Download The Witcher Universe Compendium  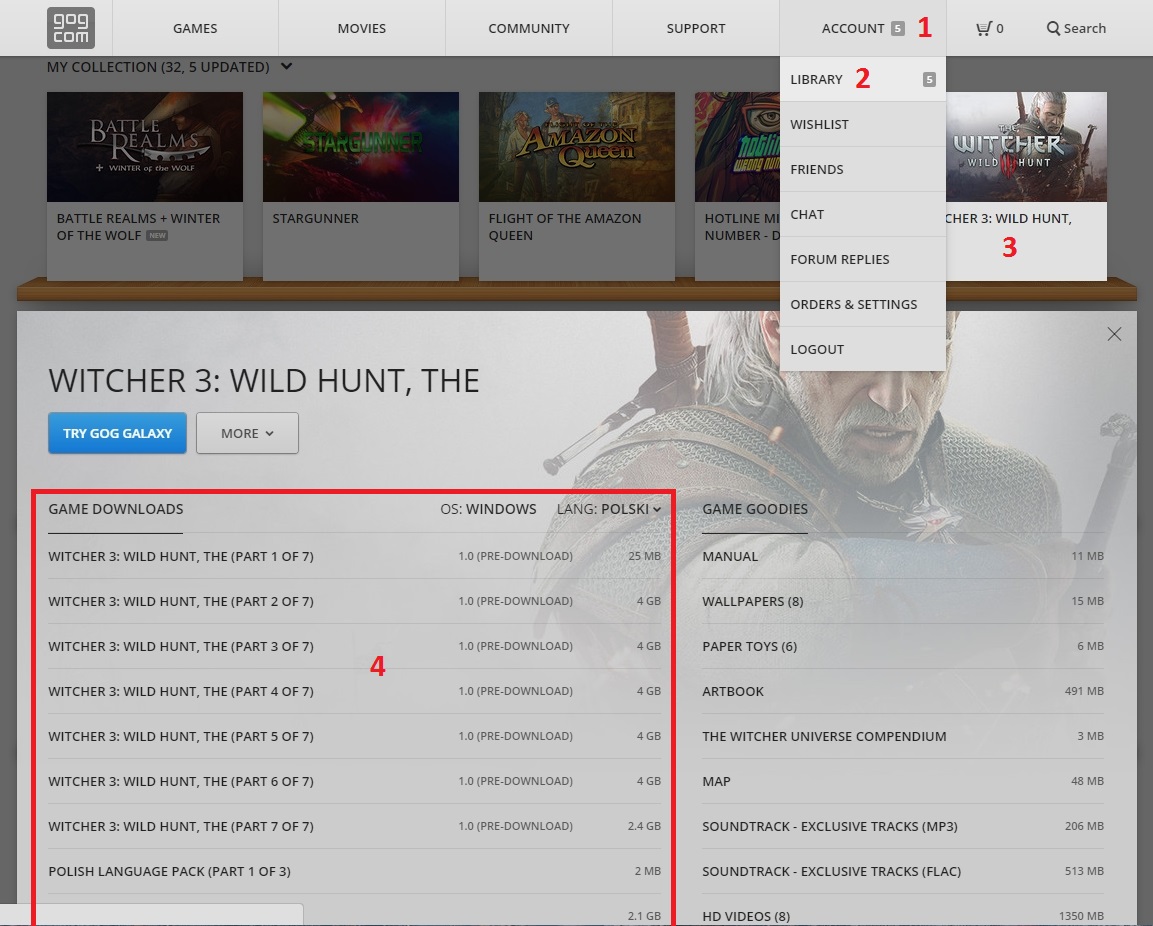tap(903, 736)
